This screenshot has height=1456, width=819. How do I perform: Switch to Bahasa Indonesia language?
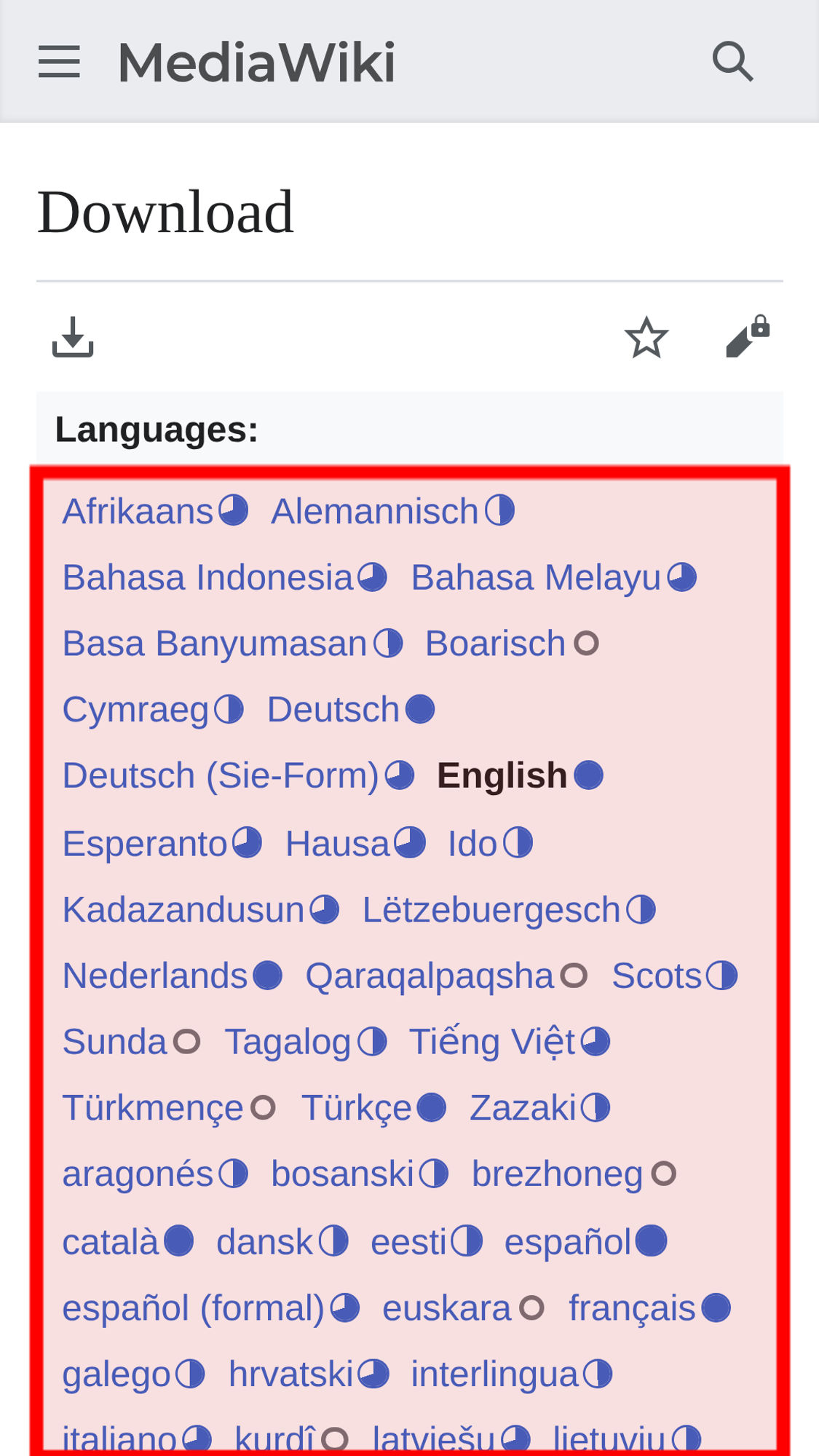[207, 577]
